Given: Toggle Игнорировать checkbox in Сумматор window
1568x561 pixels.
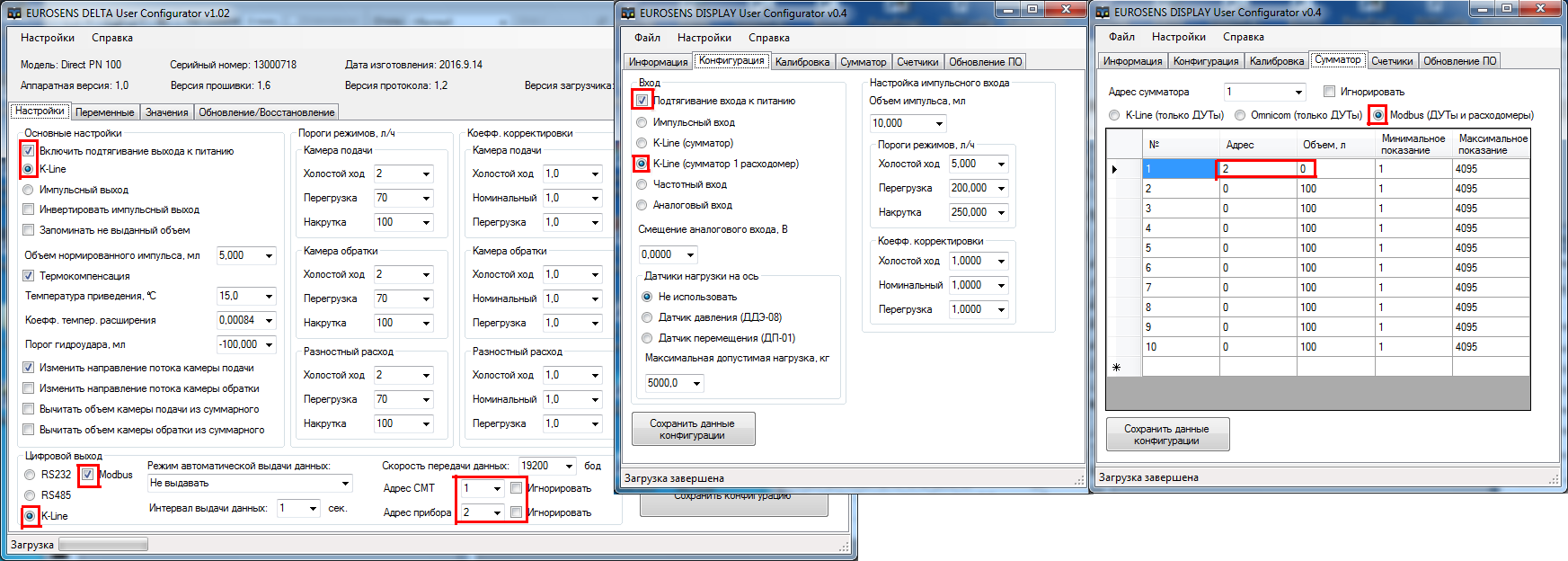Looking at the screenshot, I should [1329, 92].
